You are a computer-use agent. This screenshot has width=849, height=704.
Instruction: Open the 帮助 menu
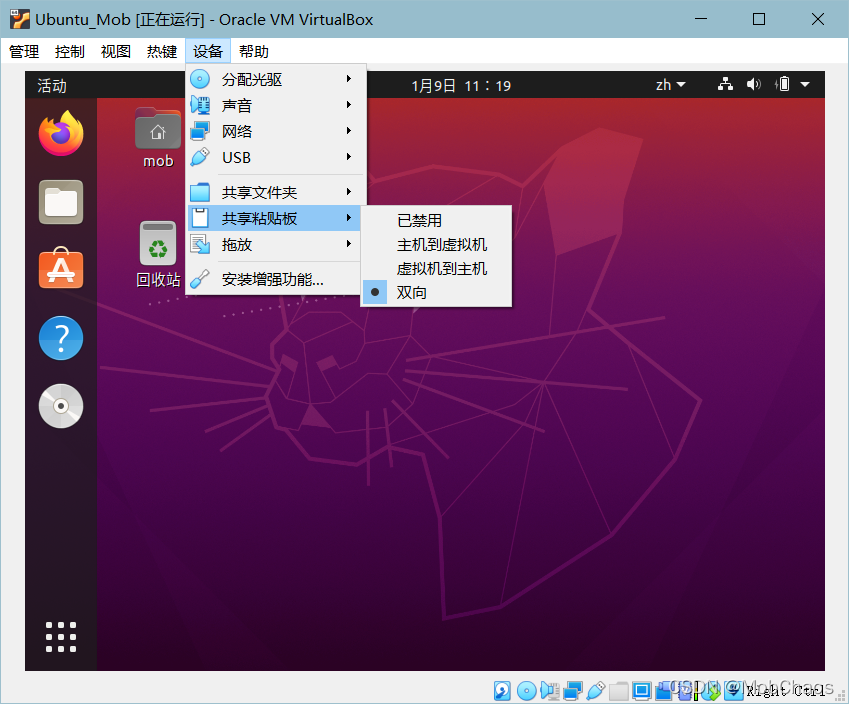tap(254, 51)
